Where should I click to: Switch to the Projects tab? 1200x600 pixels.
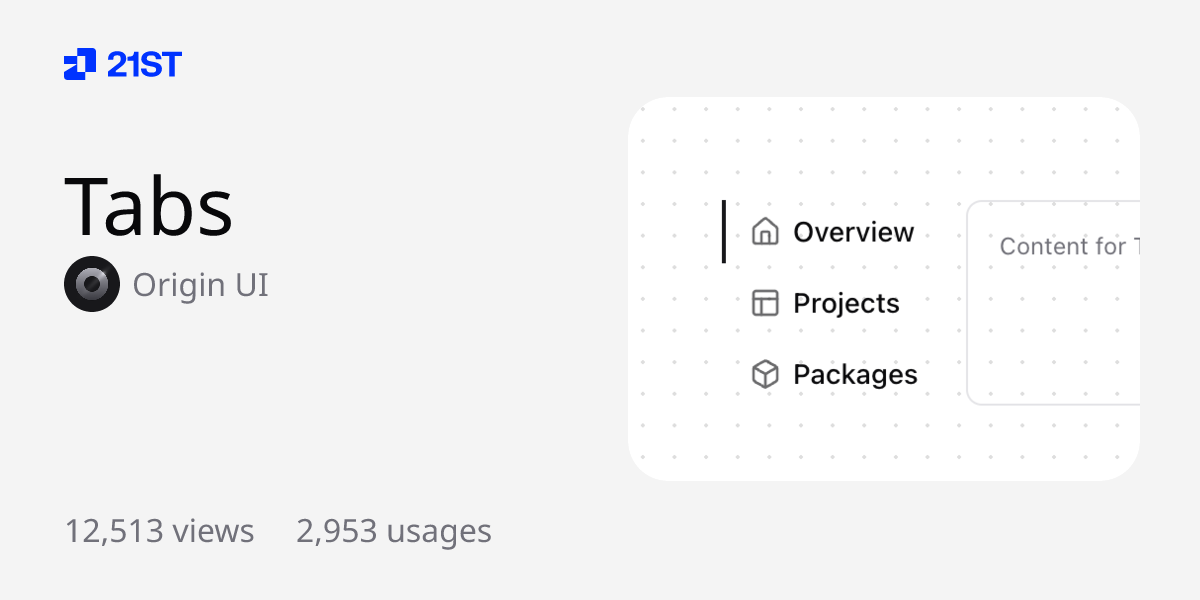(846, 303)
